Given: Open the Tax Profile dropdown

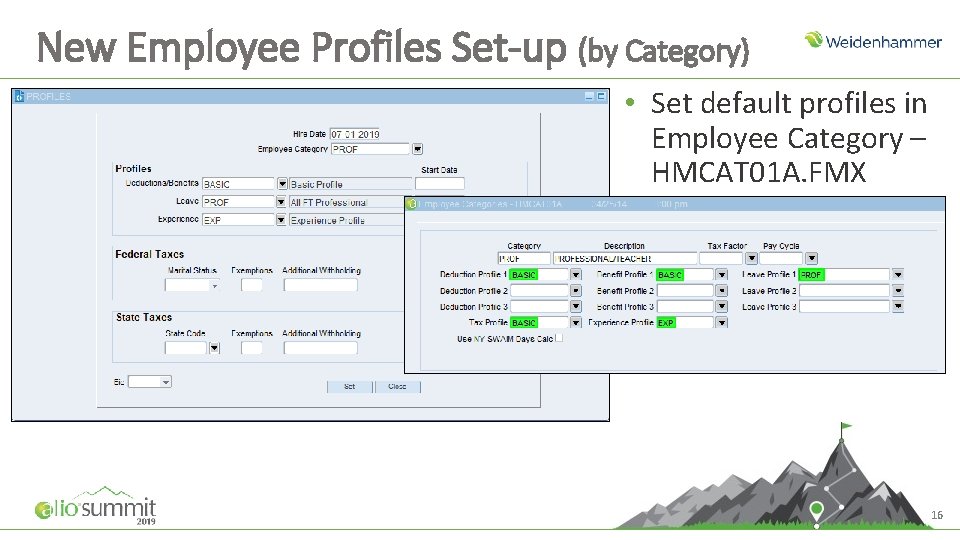Looking at the screenshot, I should 576,323.
